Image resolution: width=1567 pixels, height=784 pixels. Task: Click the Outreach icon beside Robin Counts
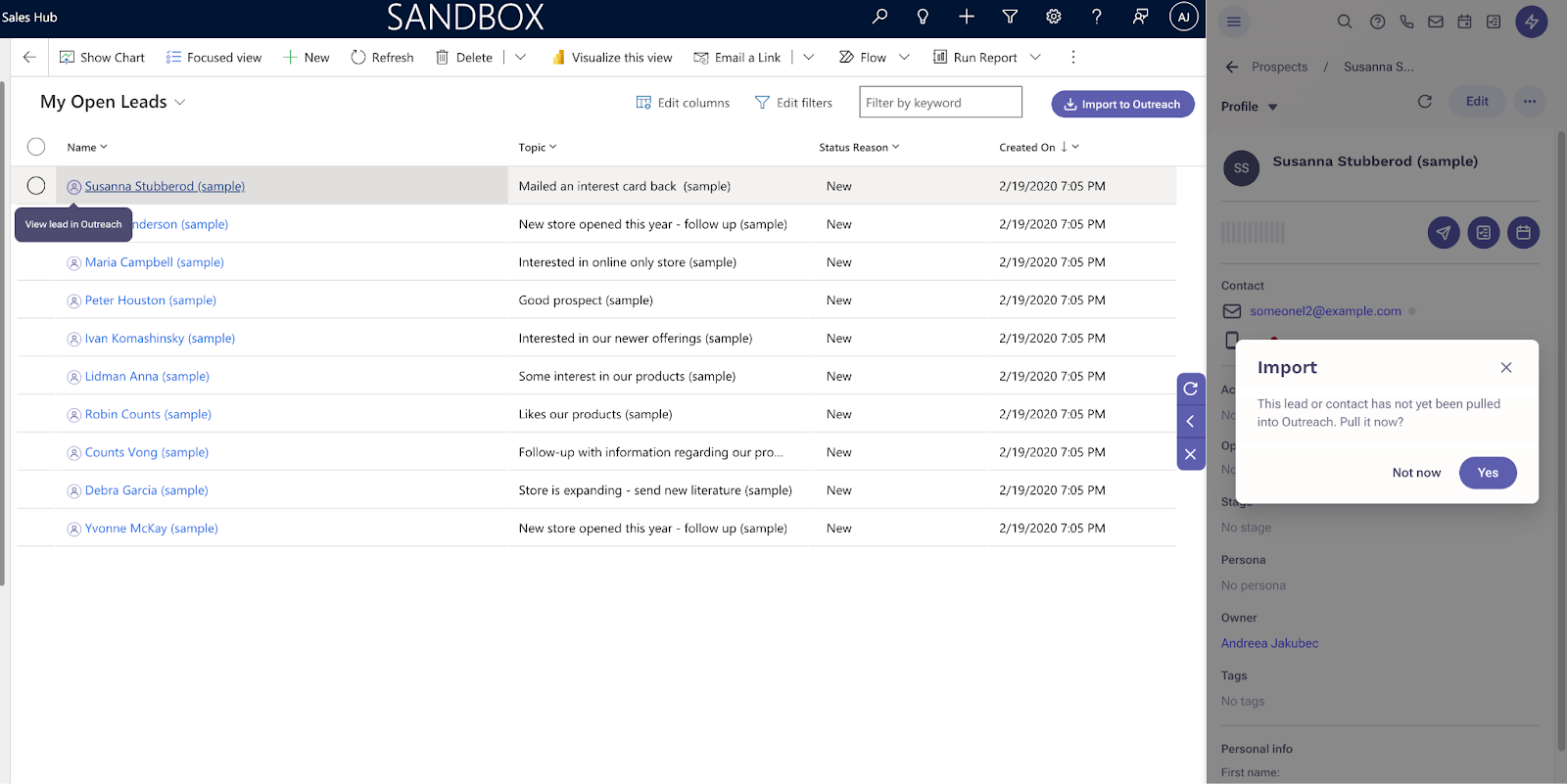tap(73, 415)
